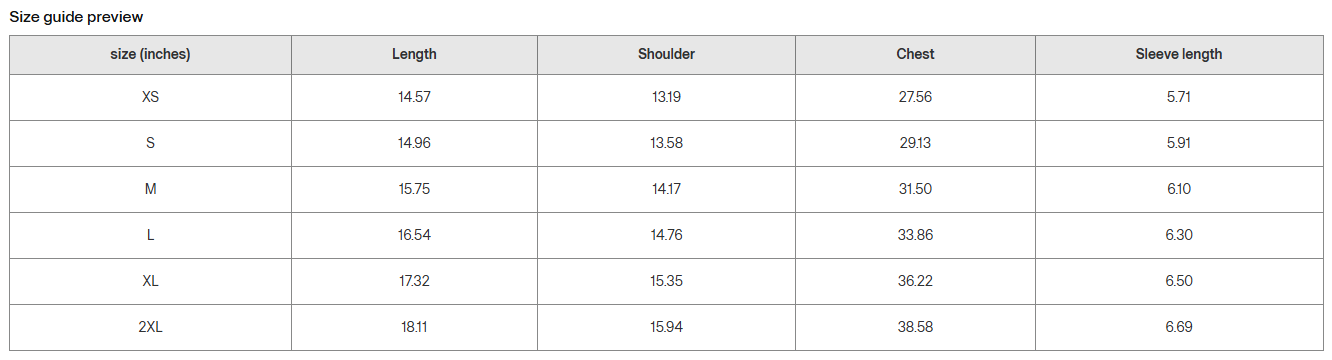Select the Chest column header

pos(915,54)
